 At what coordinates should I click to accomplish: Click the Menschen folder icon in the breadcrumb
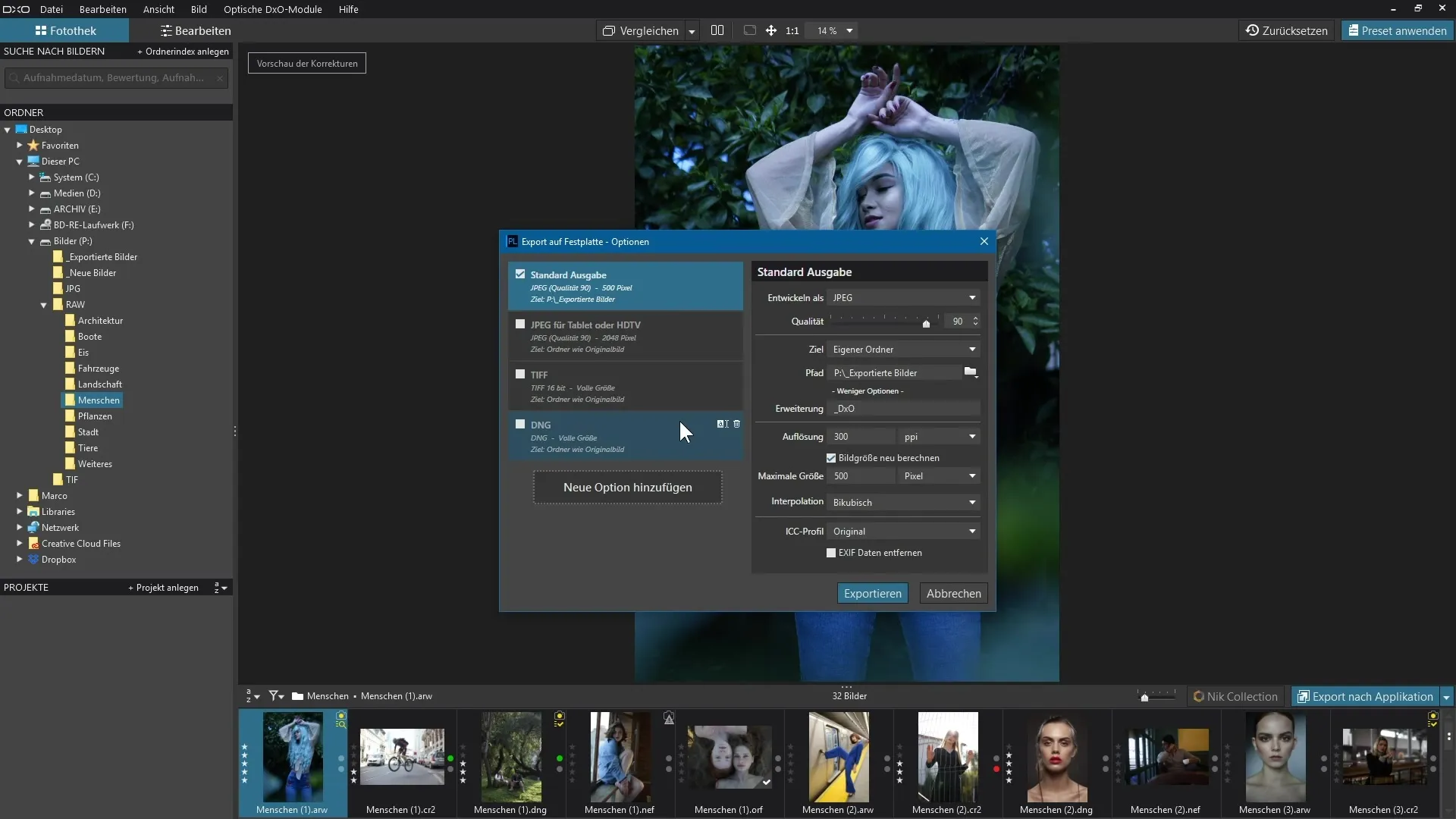[297, 696]
